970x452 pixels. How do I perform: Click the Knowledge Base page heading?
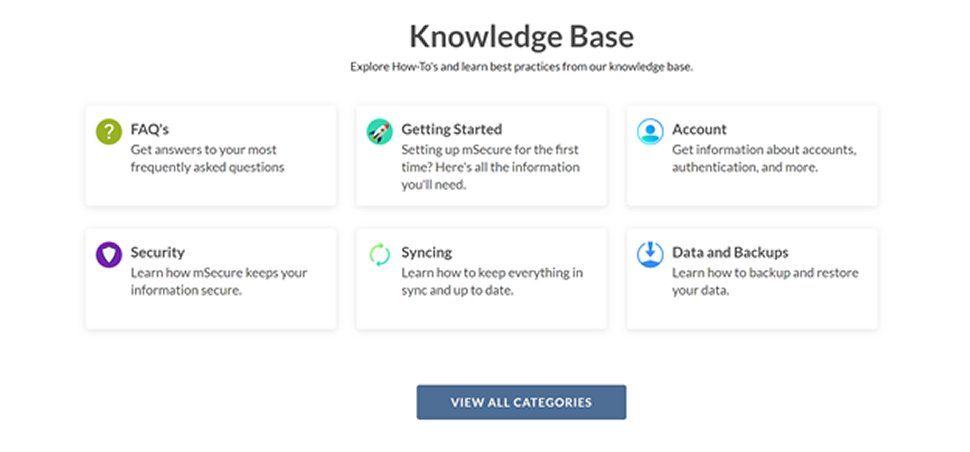521,37
